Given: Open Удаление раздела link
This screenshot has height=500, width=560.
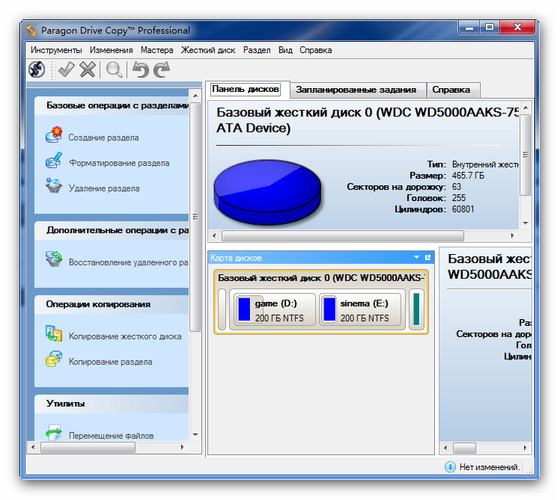Looking at the screenshot, I should 104,188.
